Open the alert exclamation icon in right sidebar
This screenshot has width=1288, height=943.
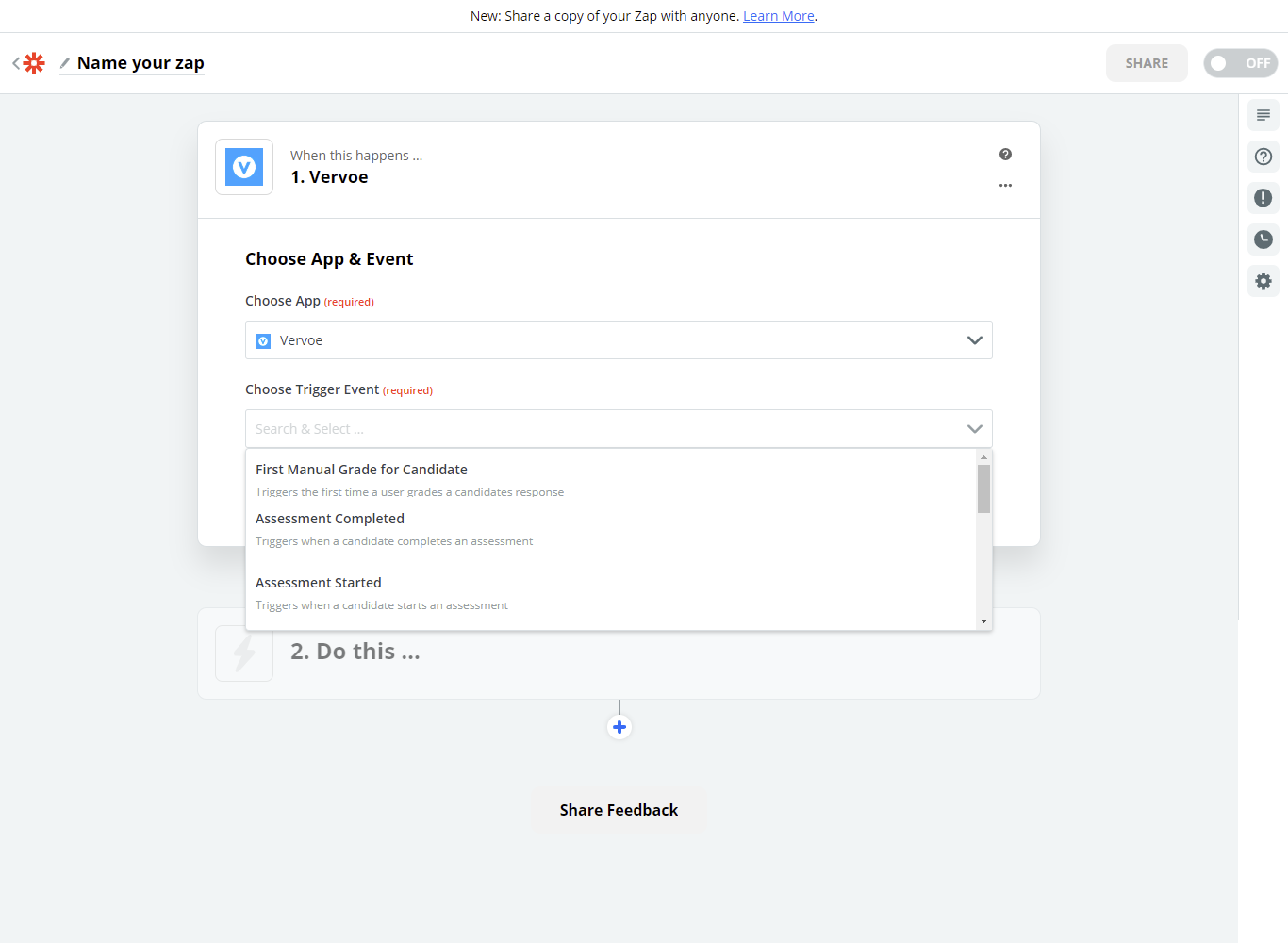click(1263, 198)
